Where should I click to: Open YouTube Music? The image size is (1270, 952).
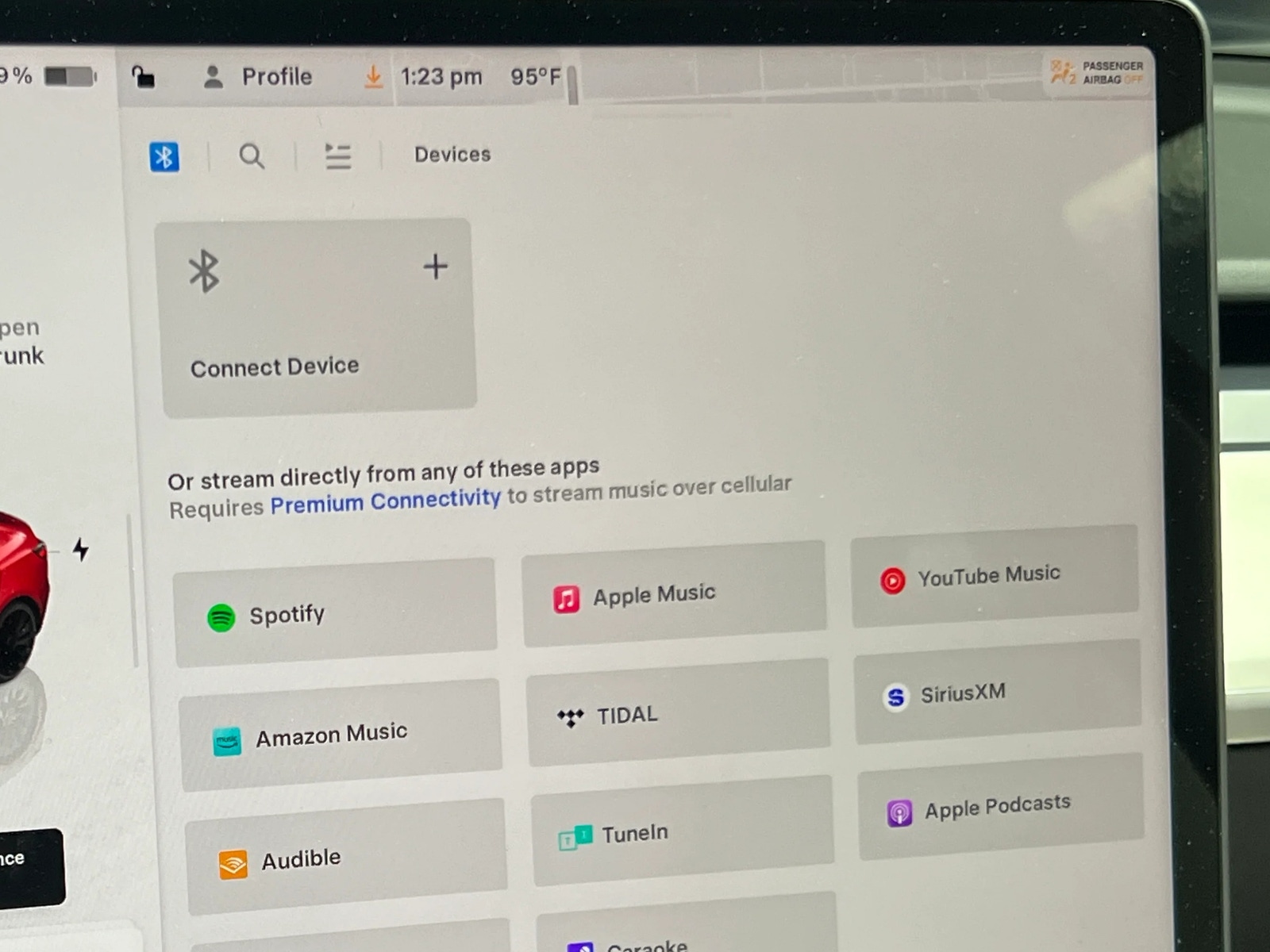click(x=995, y=575)
